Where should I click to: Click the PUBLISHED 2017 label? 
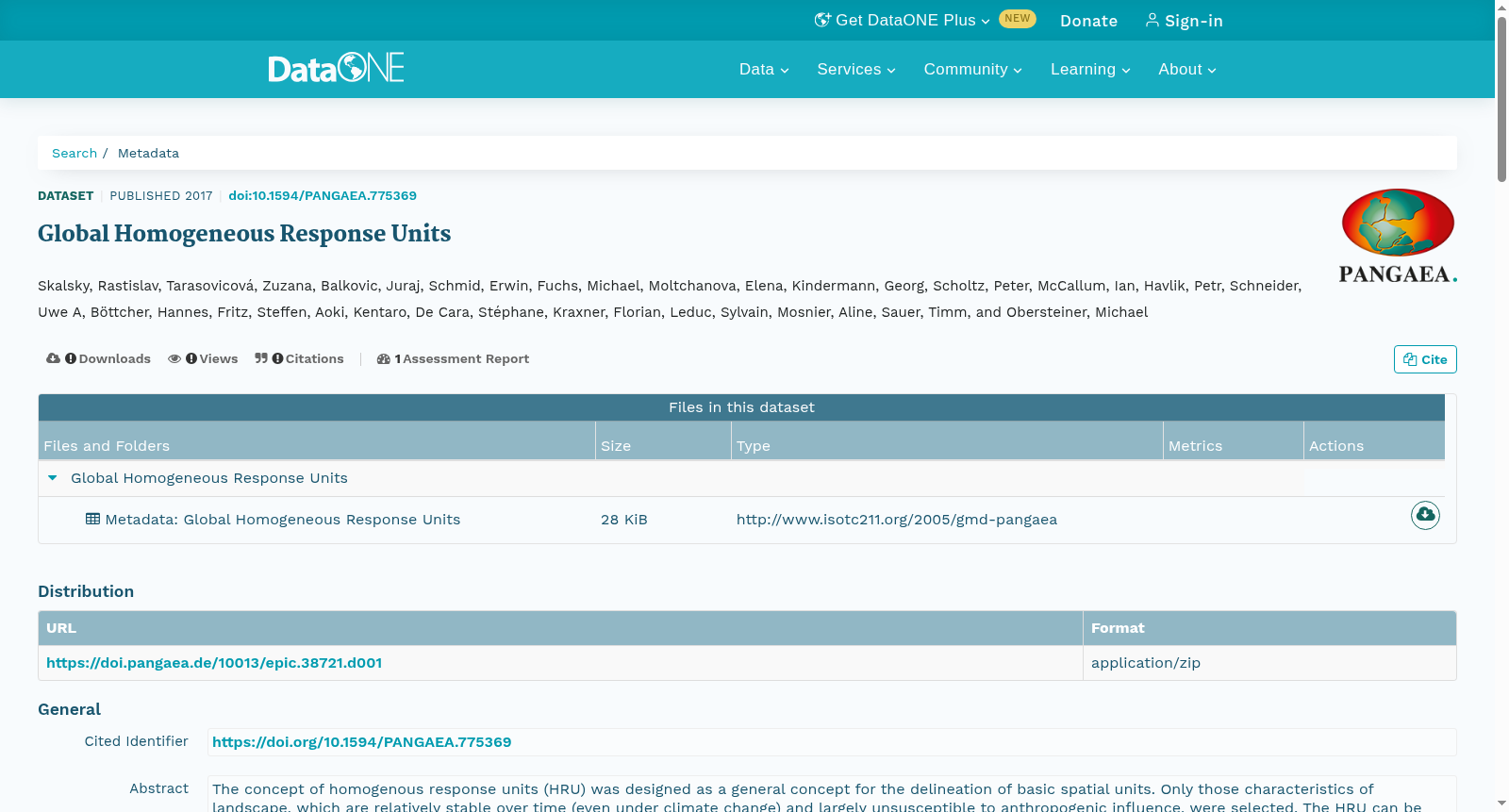pyautogui.click(x=161, y=196)
